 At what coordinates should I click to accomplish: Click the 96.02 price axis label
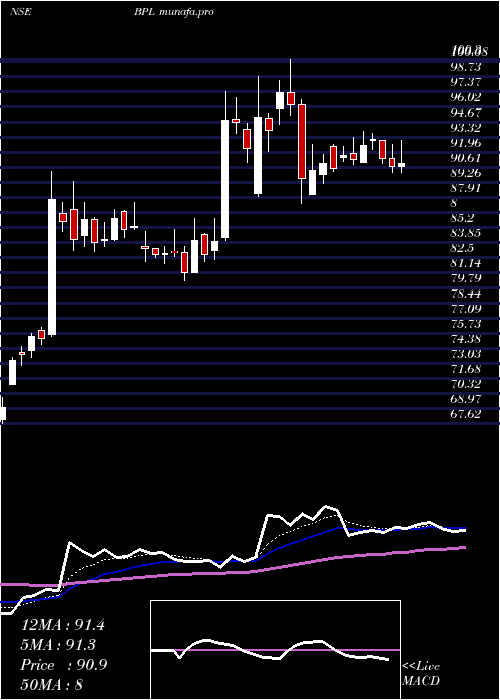[x=466, y=97]
